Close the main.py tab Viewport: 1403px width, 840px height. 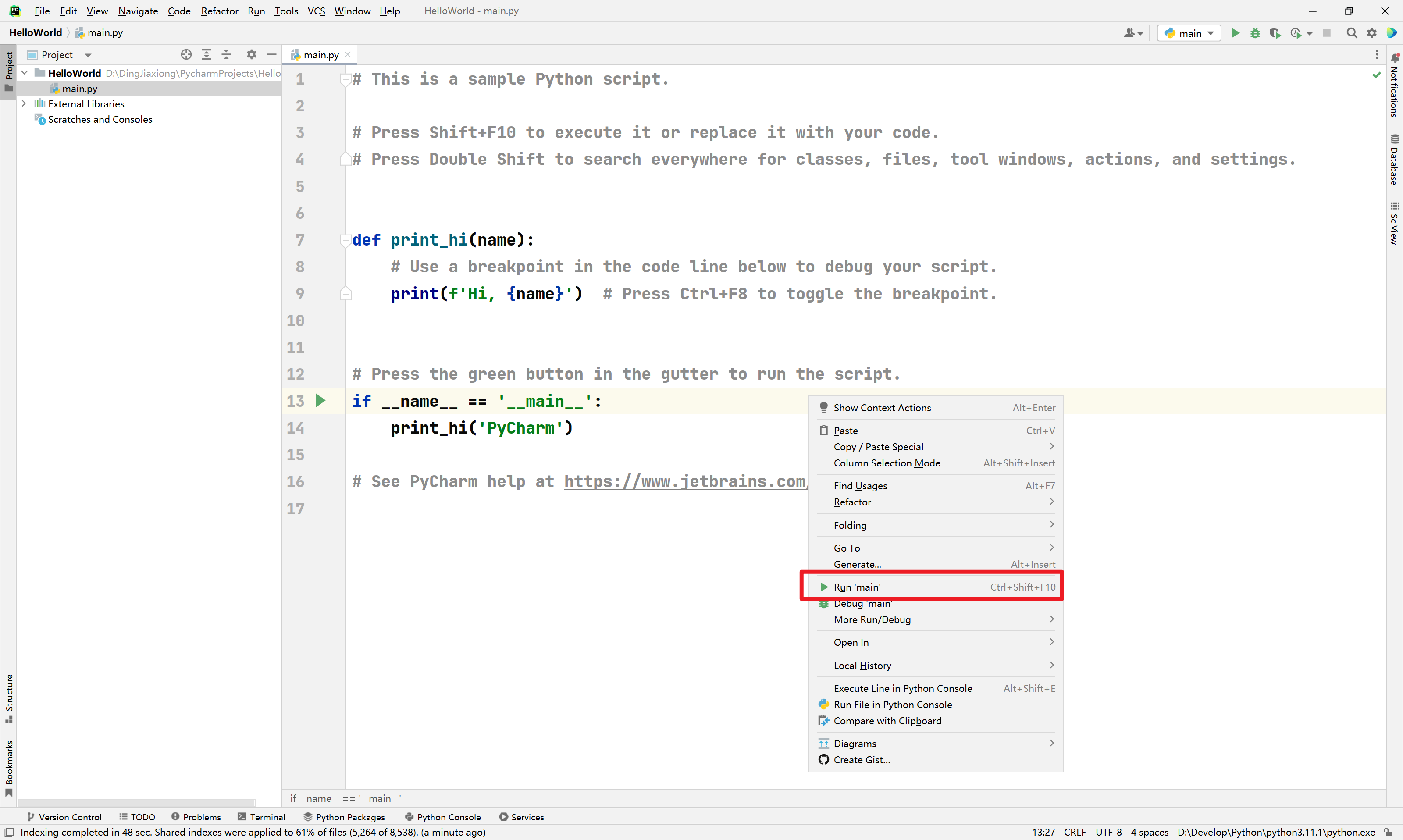click(x=348, y=54)
